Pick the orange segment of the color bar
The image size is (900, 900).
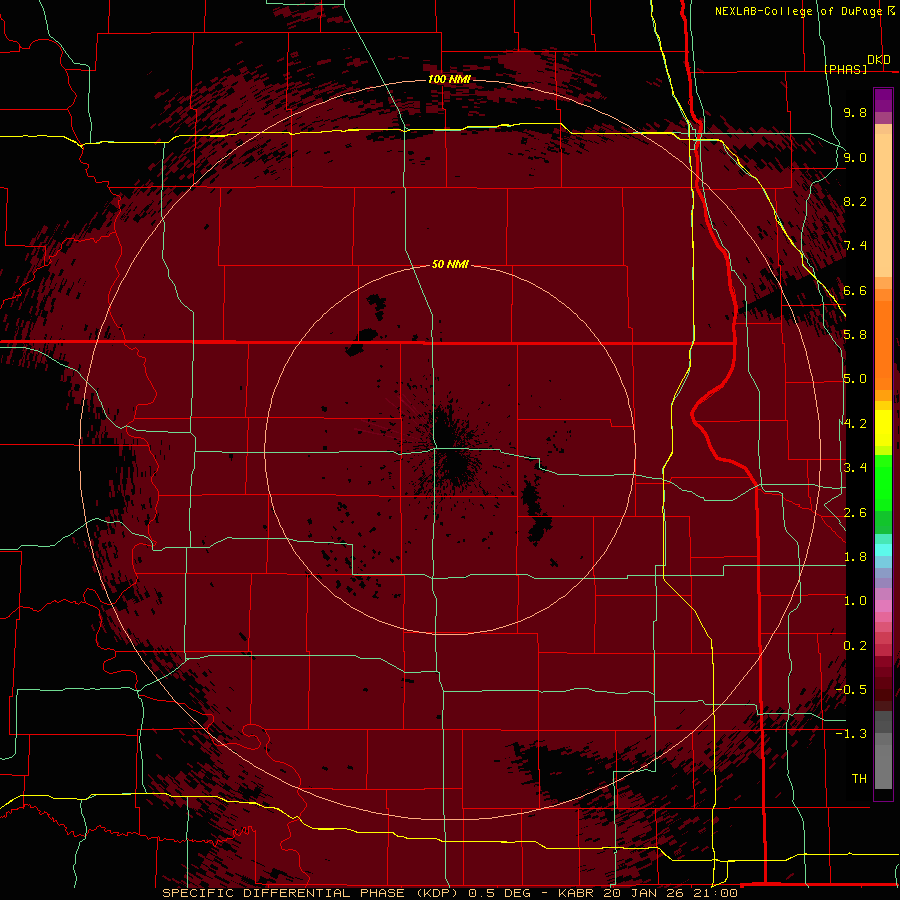click(883, 344)
